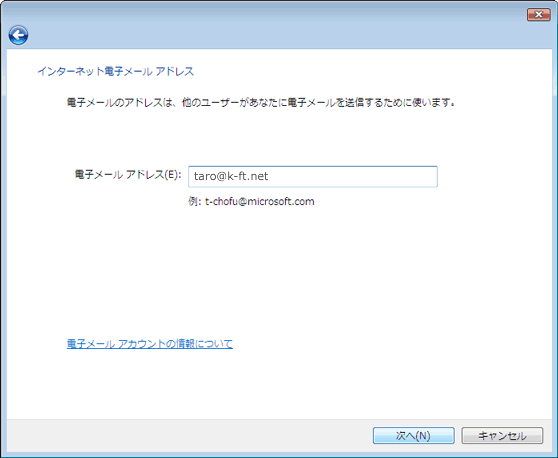
Task: Click the 例: prefix before the sample address
Action: point(195,201)
